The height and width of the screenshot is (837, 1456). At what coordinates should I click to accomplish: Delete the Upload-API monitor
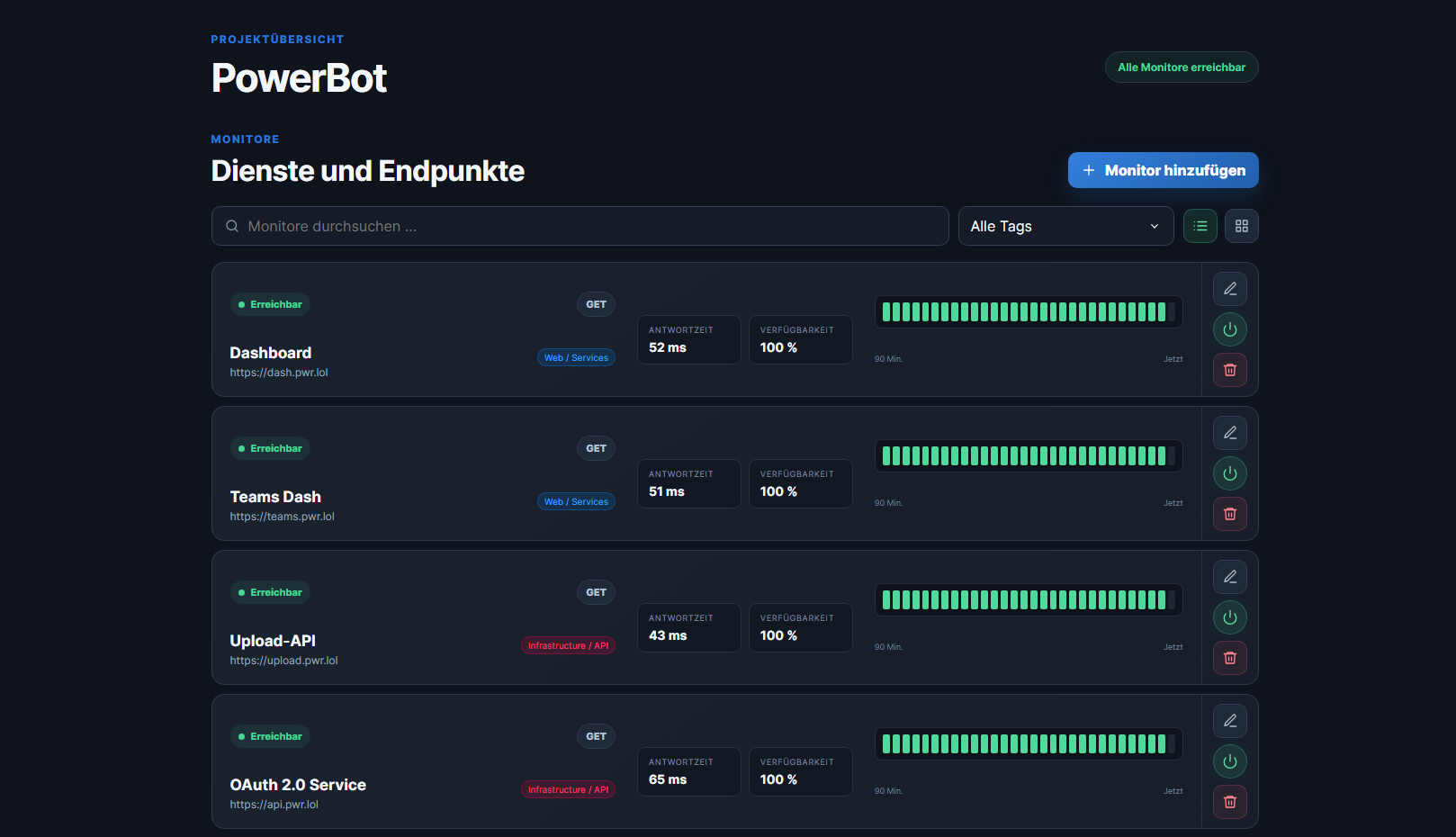pos(1229,658)
